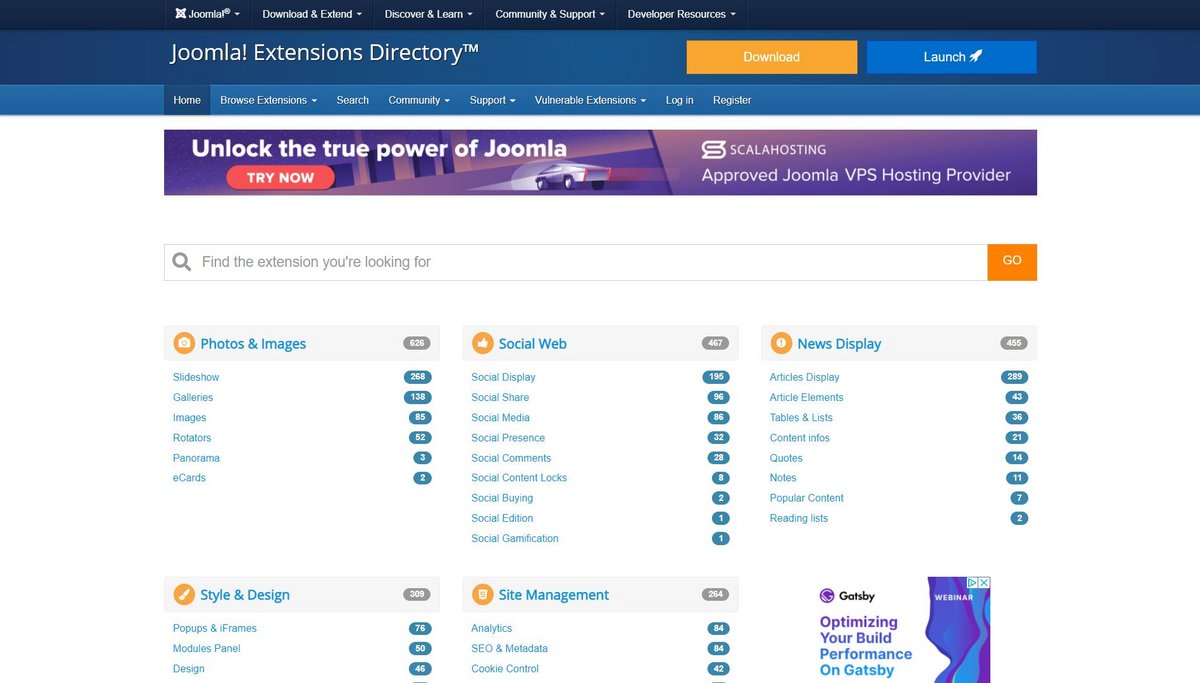Click the blue Launch button
Image resolution: width=1200 pixels, height=683 pixels.
951,57
